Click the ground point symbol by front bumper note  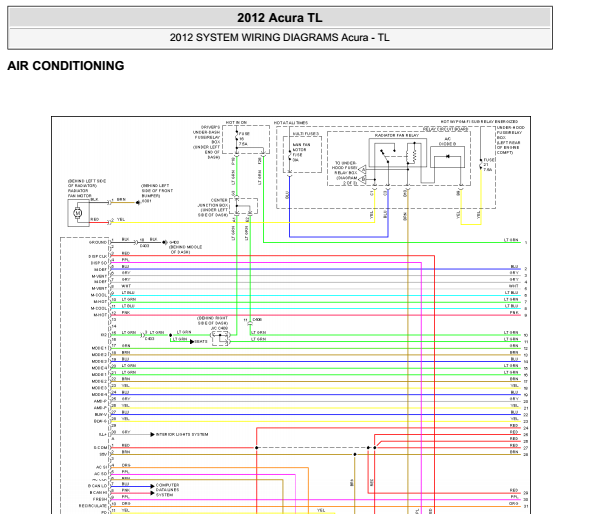[138, 203]
